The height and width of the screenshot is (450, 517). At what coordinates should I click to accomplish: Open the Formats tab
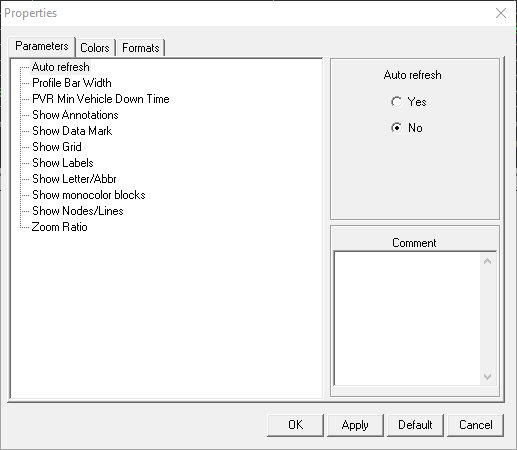pyautogui.click(x=141, y=48)
